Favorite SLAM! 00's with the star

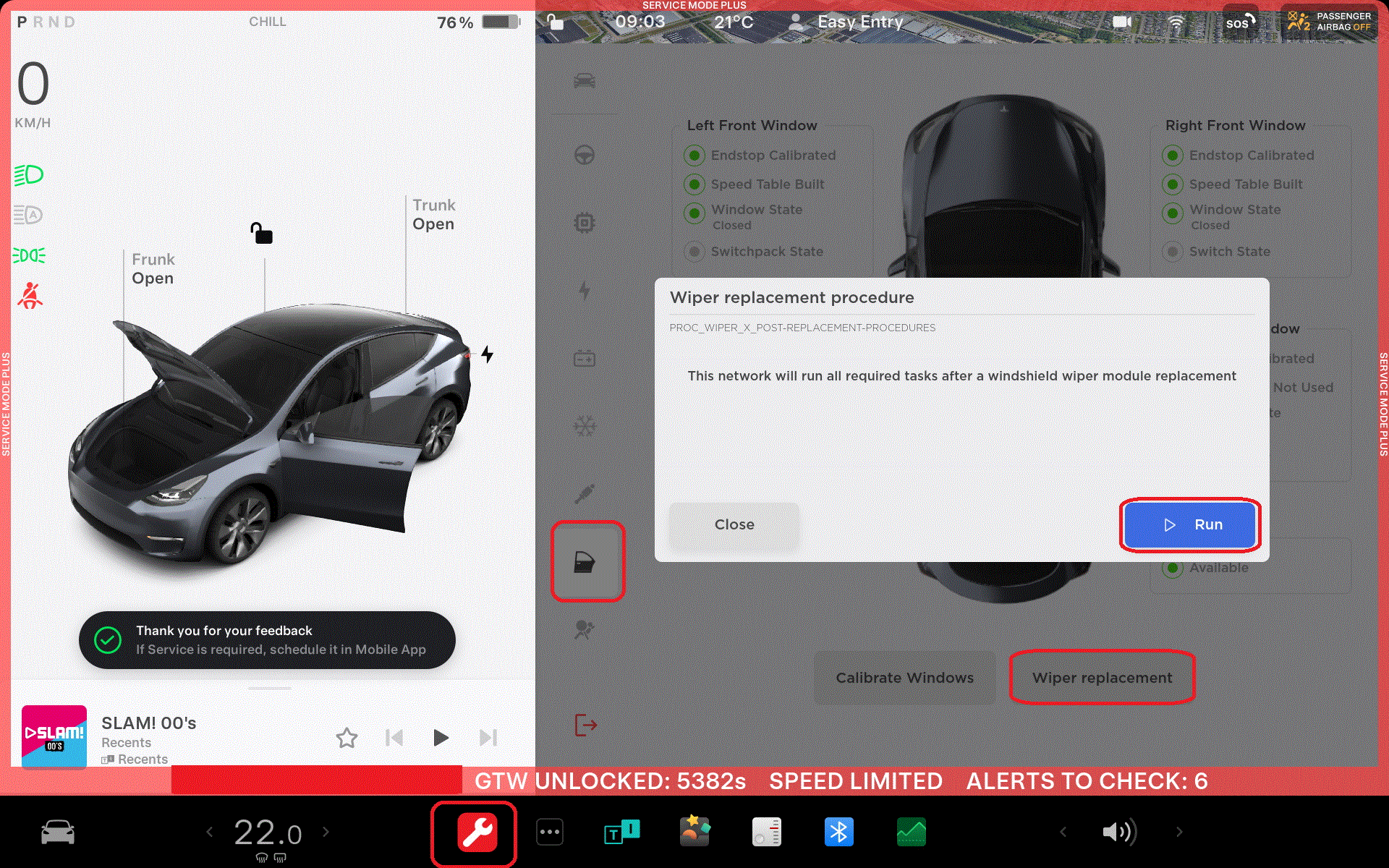tap(347, 738)
